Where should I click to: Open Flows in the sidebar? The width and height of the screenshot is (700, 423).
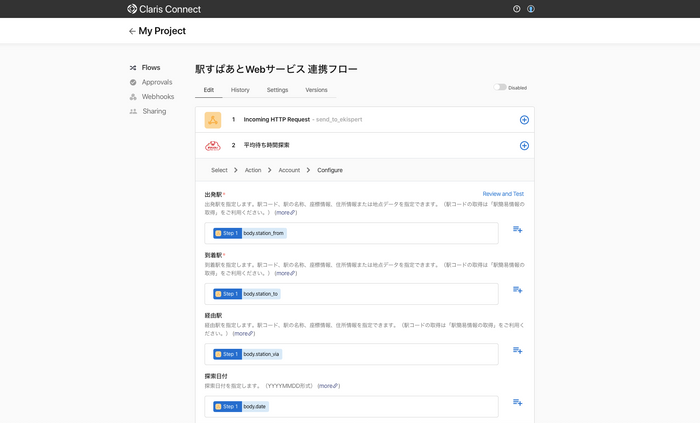coord(151,68)
